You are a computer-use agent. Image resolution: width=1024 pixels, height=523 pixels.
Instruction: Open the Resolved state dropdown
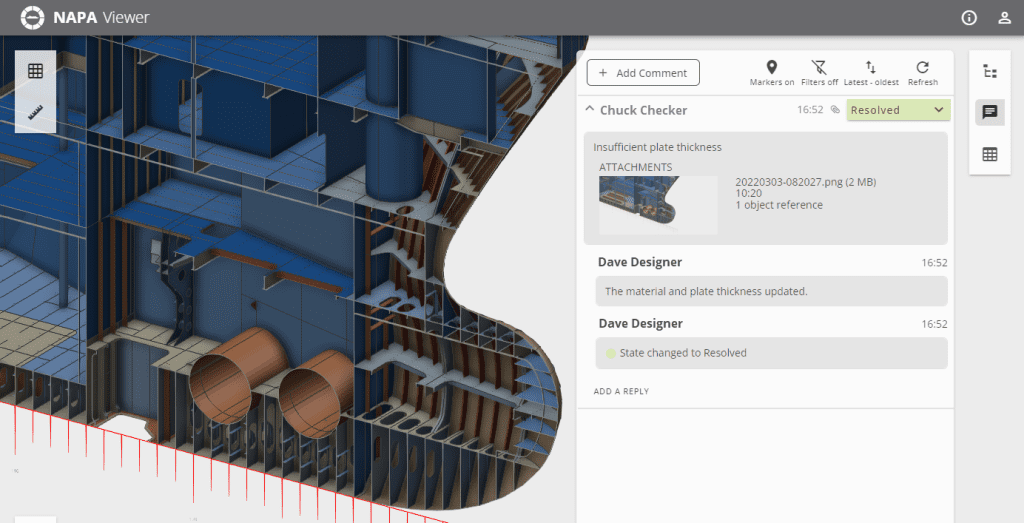coord(898,110)
